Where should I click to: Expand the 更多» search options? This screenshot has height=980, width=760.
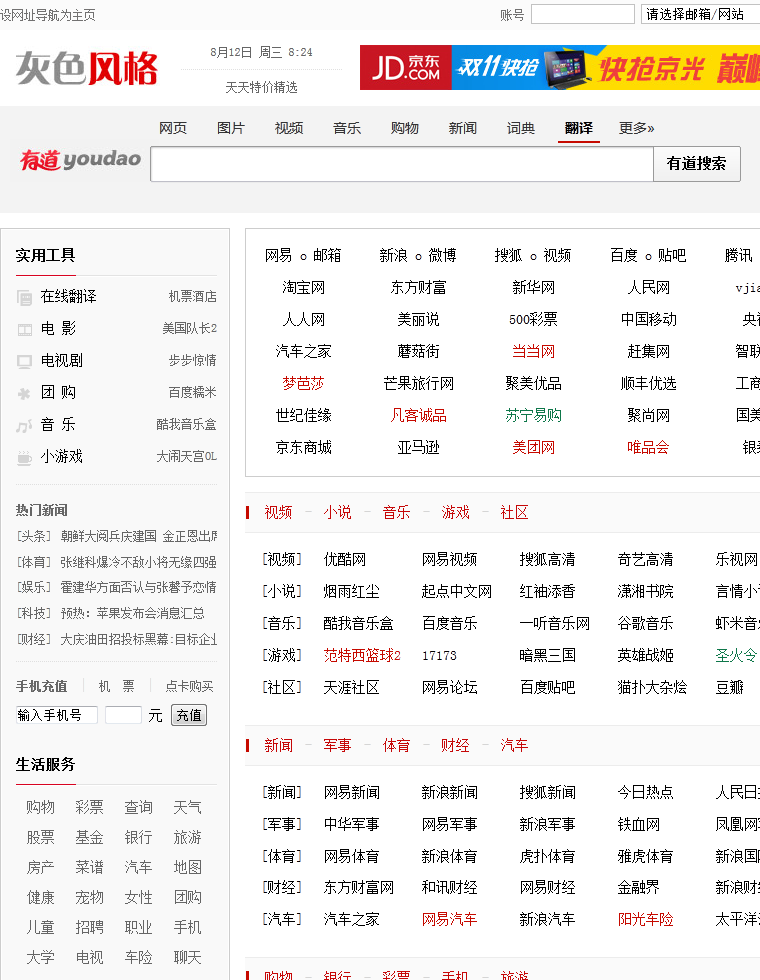point(636,128)
